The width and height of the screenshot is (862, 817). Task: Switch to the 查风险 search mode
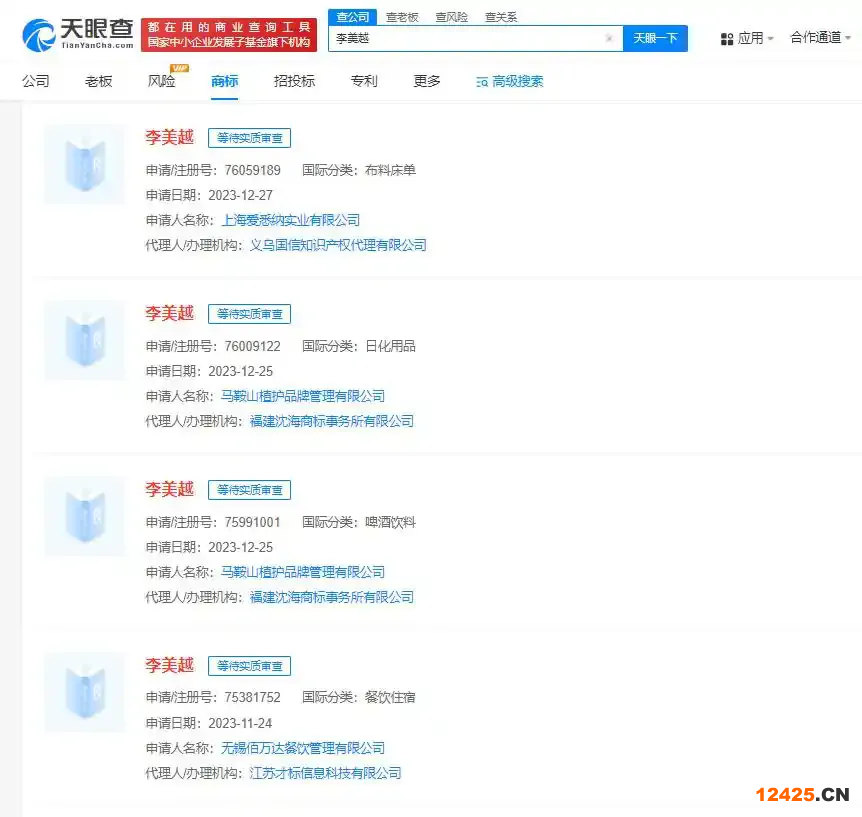pos(451,17)
